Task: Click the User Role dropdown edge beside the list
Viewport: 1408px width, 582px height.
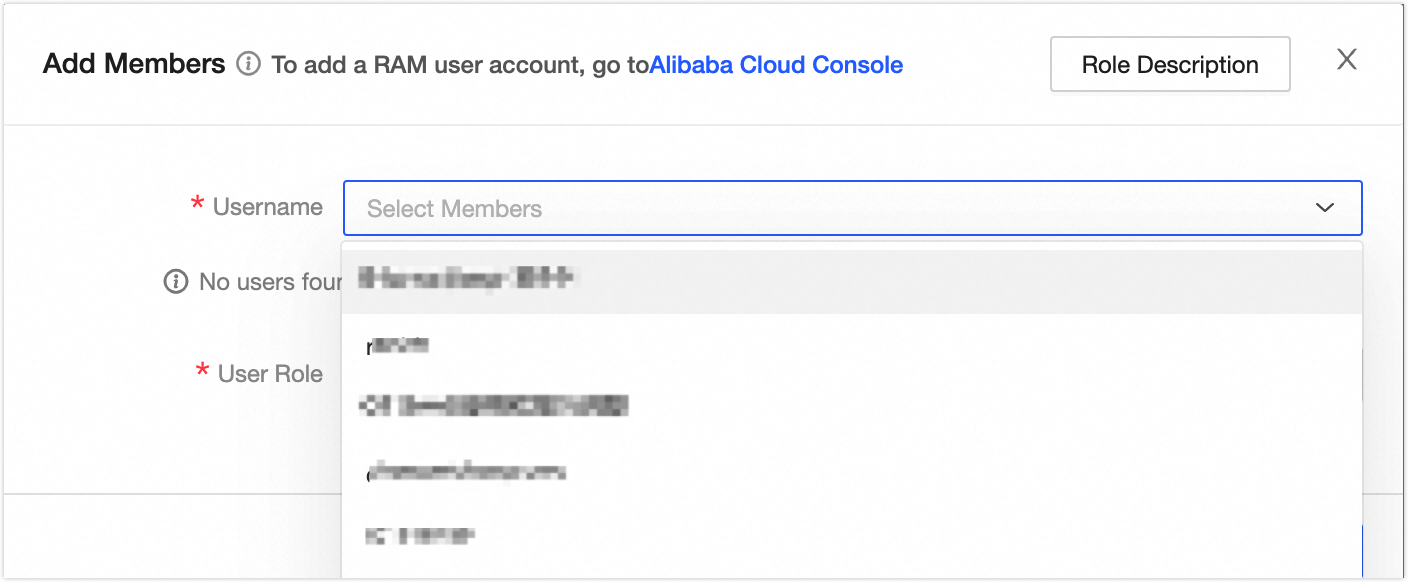Action: tap(1363, 376)
